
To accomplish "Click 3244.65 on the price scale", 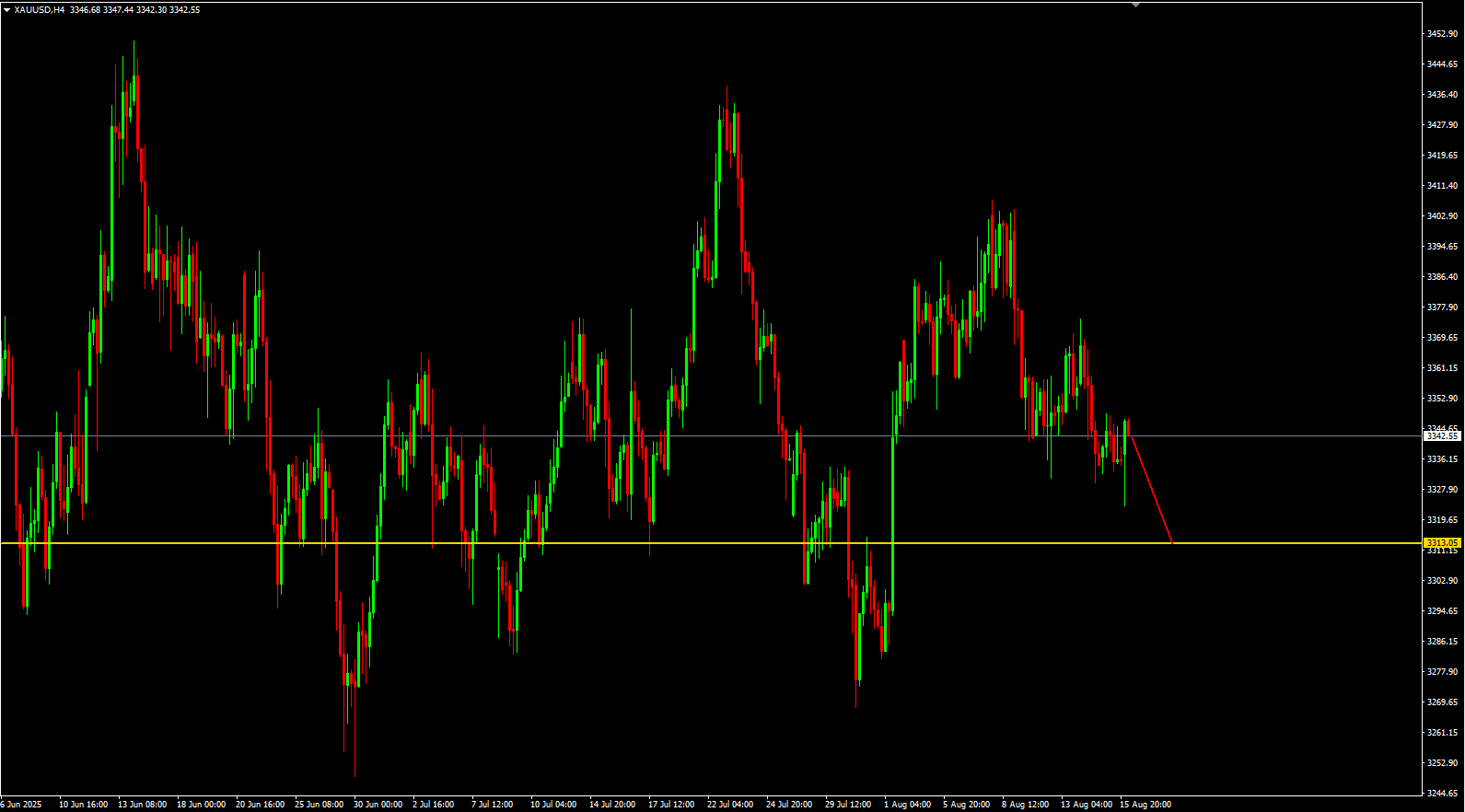I will (1442, 794).
